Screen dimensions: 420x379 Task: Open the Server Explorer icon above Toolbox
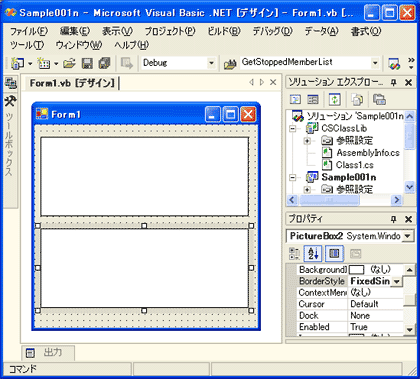click(11, 83)
